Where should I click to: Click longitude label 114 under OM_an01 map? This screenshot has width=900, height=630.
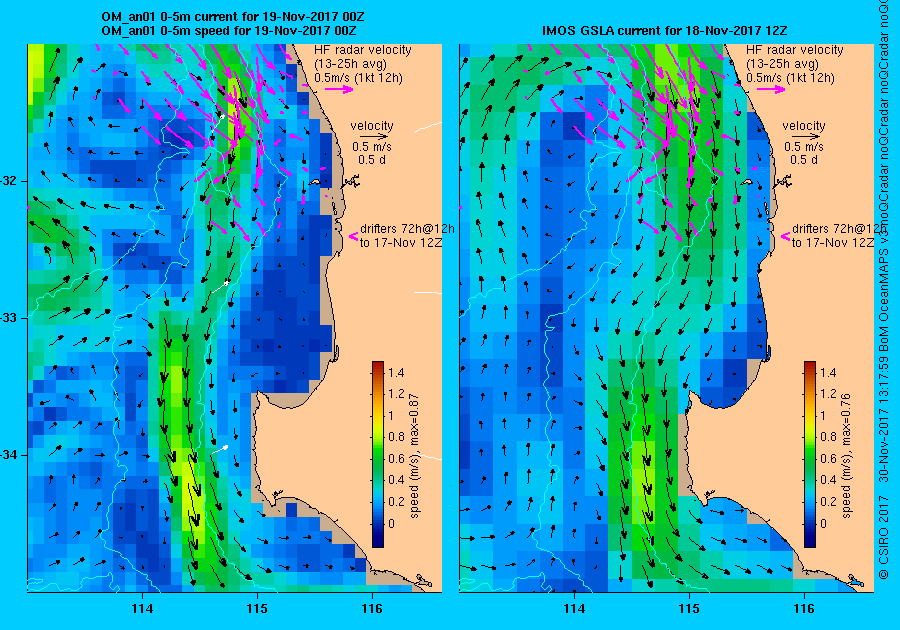pyautogui.click(x=142, y=609)
